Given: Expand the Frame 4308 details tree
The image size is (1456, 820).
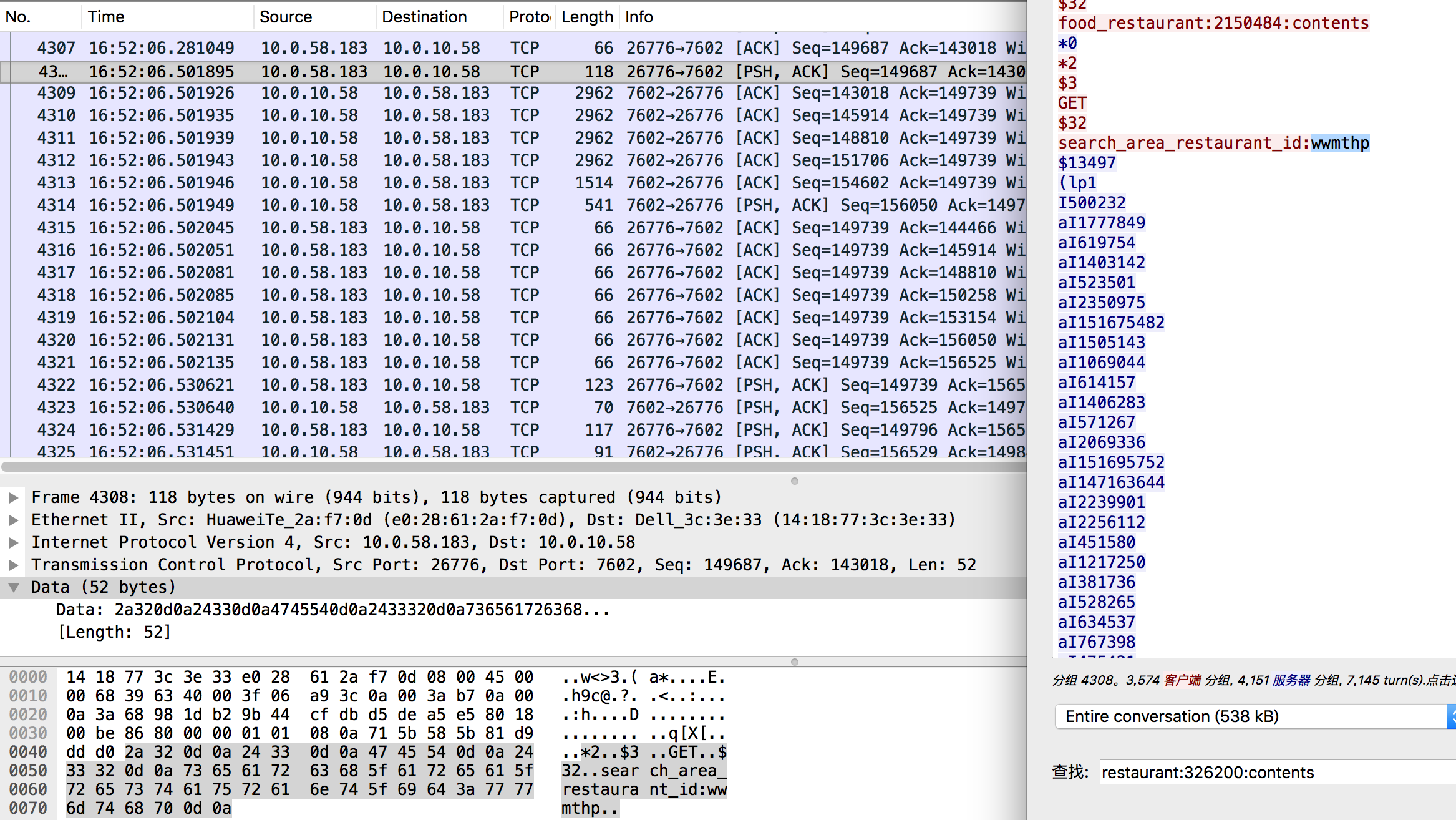Looking at the screenshot, I should [x=13, y=497].
